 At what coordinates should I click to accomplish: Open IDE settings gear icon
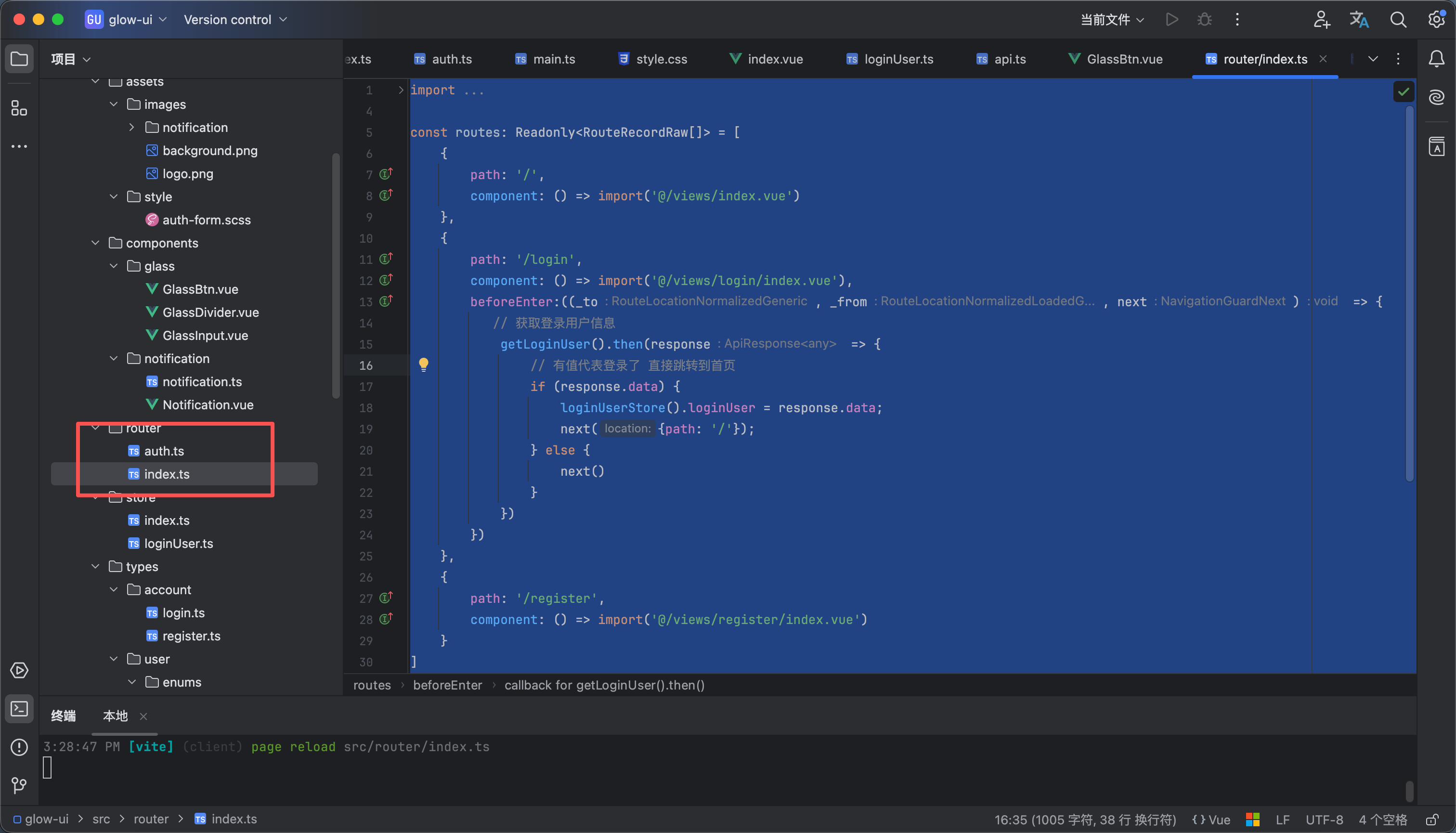click(1436, 19)
